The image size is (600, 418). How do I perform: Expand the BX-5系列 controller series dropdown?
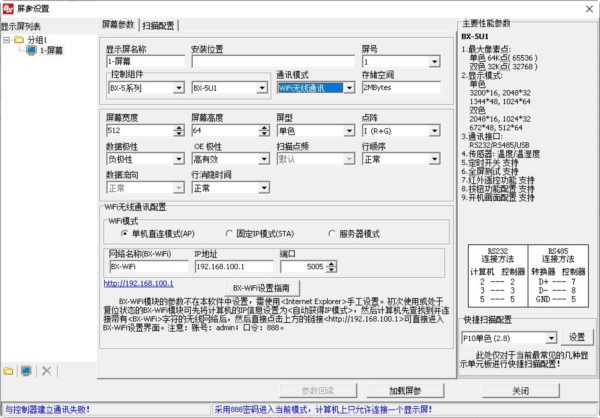tap(178, 87)
